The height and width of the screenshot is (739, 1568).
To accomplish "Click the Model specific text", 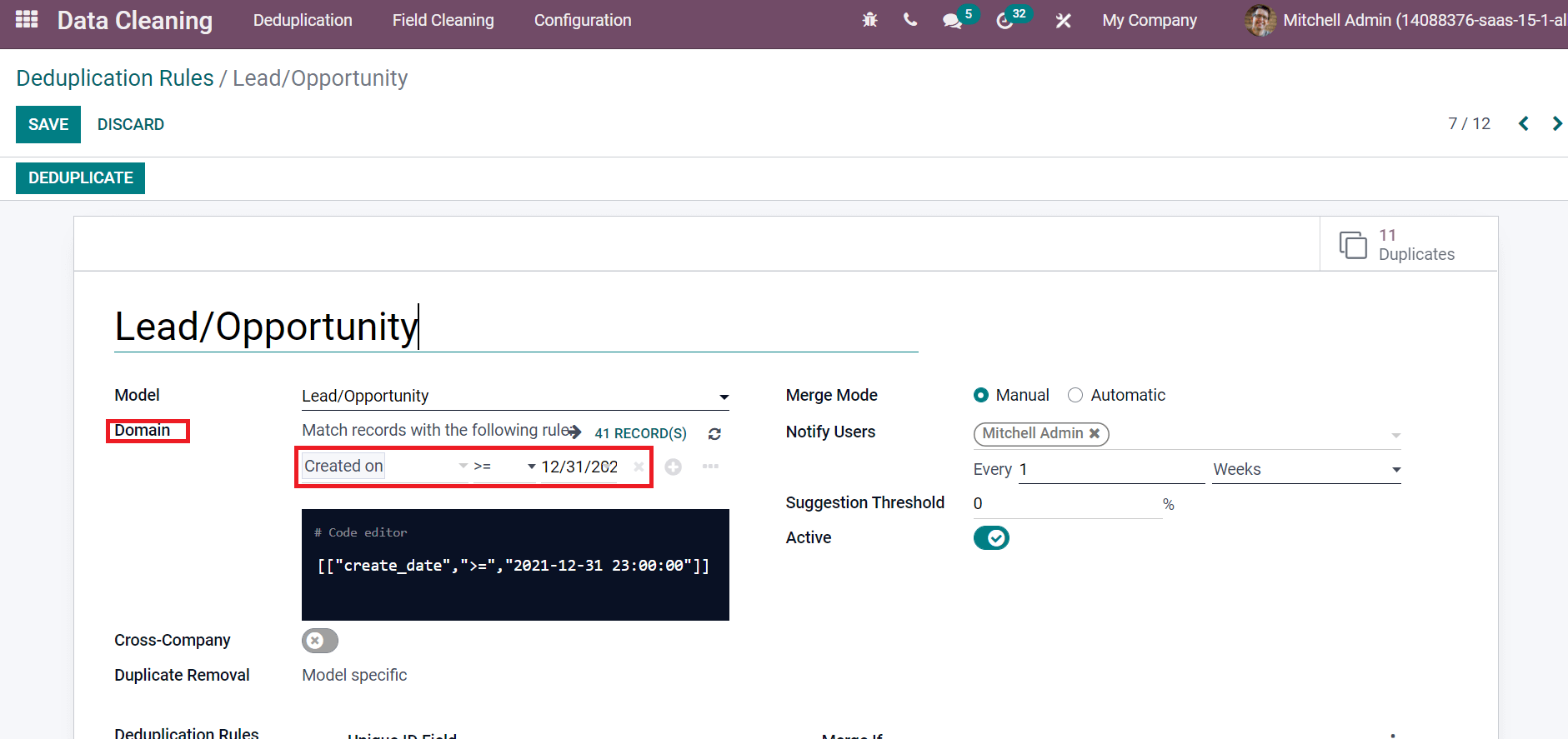I will point(354,675).
